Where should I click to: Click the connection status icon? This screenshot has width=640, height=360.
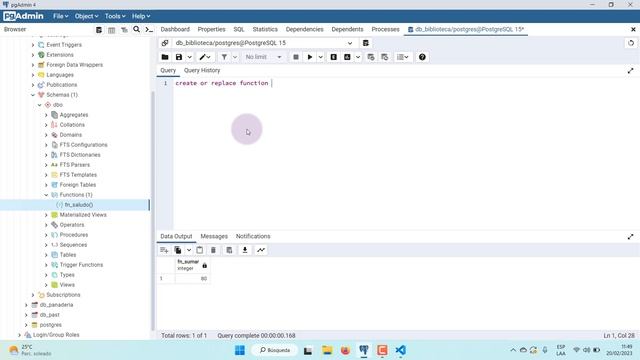pyautogui.click(x=165, y=43)
